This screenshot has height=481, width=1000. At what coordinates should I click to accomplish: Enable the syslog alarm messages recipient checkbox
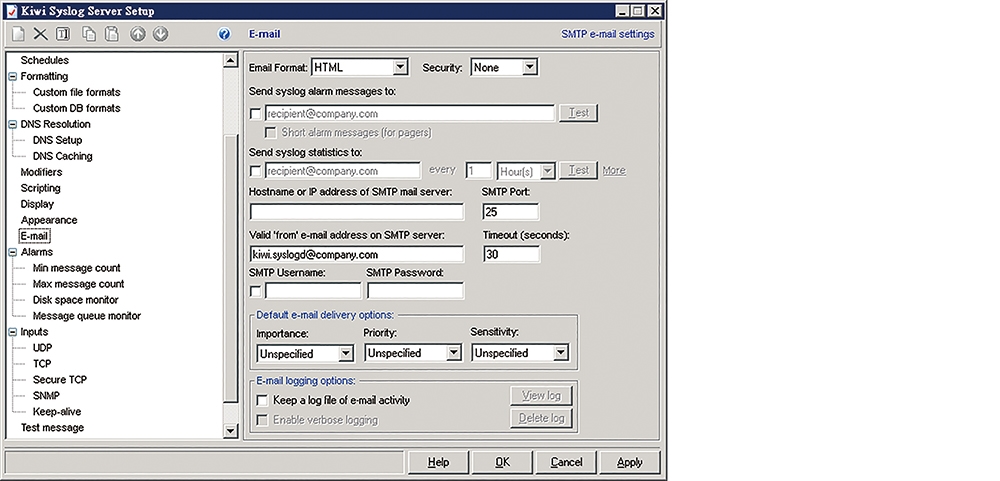[x=256, y=114]
